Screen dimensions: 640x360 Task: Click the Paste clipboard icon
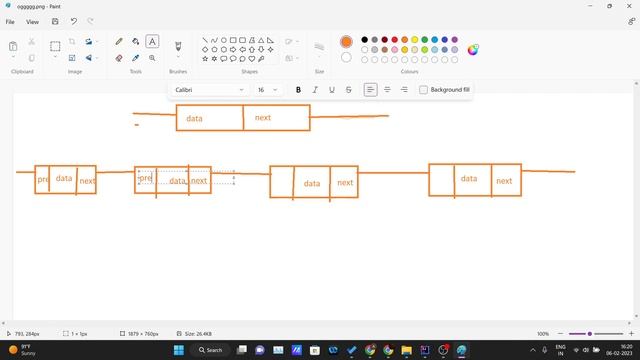[x=13, y=46]
